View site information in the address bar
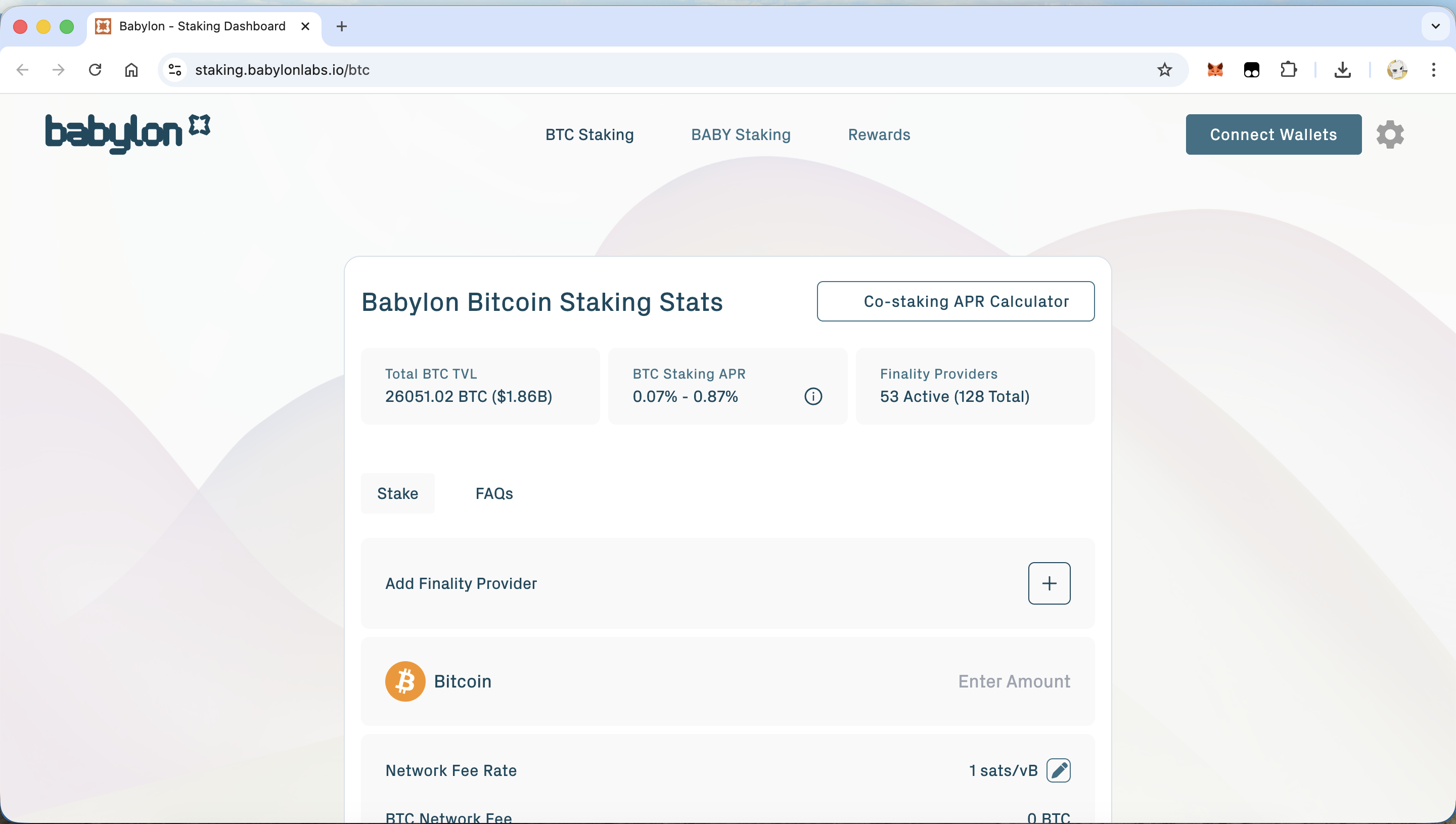 coord(175,70)
